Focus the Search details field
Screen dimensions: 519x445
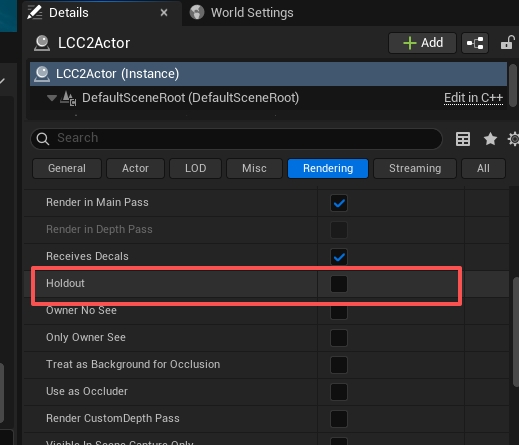236,138
